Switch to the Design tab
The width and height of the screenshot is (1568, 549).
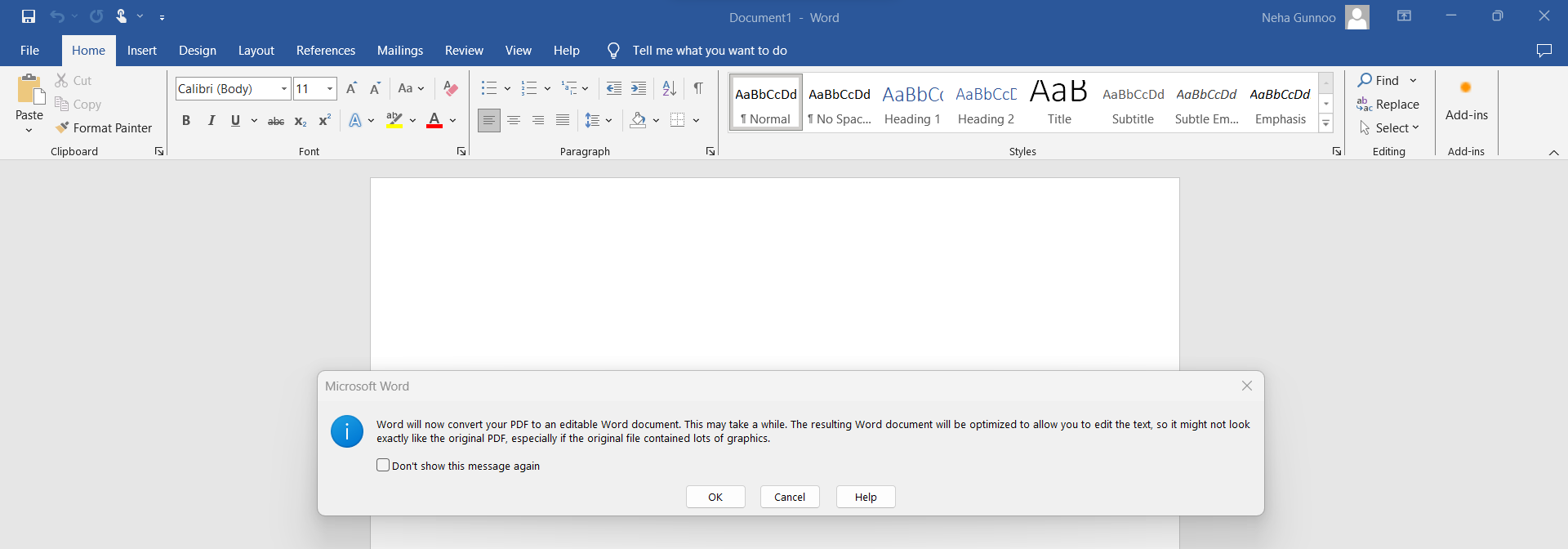(x=198, y=51)
